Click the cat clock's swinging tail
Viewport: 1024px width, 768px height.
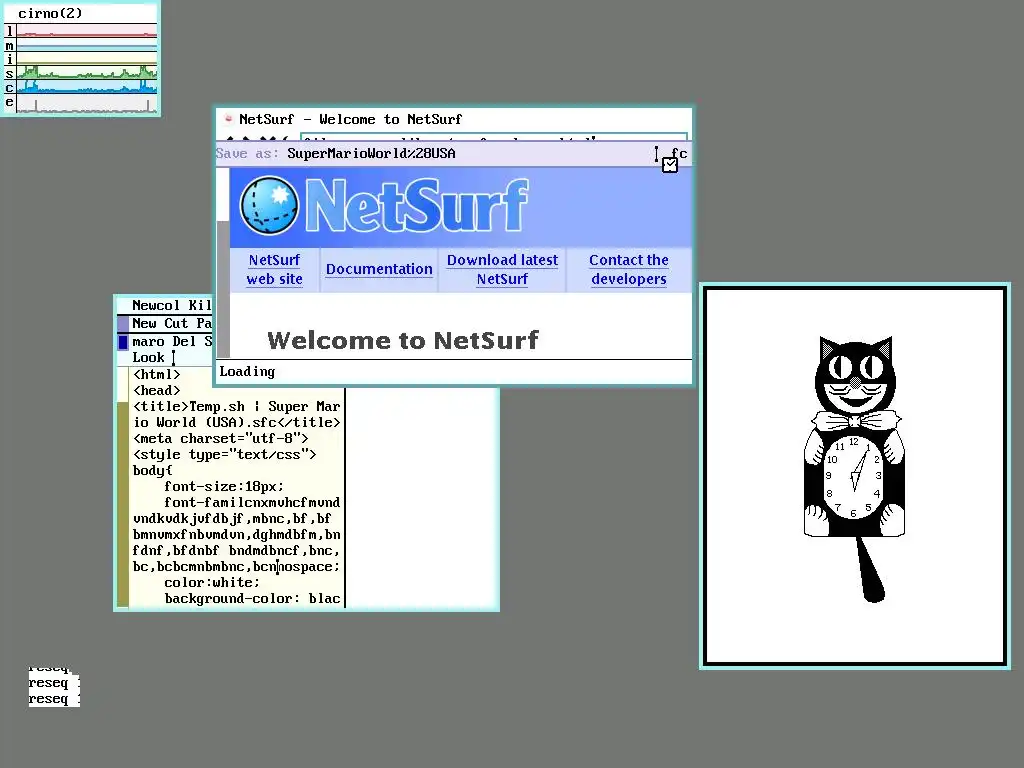coord(871,569)
